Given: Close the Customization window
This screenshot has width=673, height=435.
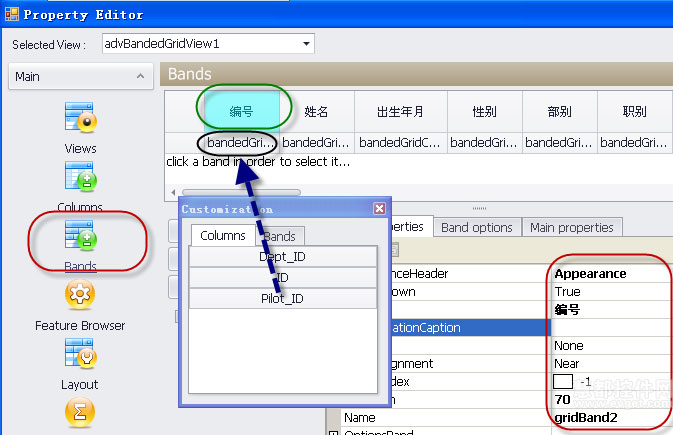Looking at the screenshot, I should click(x=379, y=209).
